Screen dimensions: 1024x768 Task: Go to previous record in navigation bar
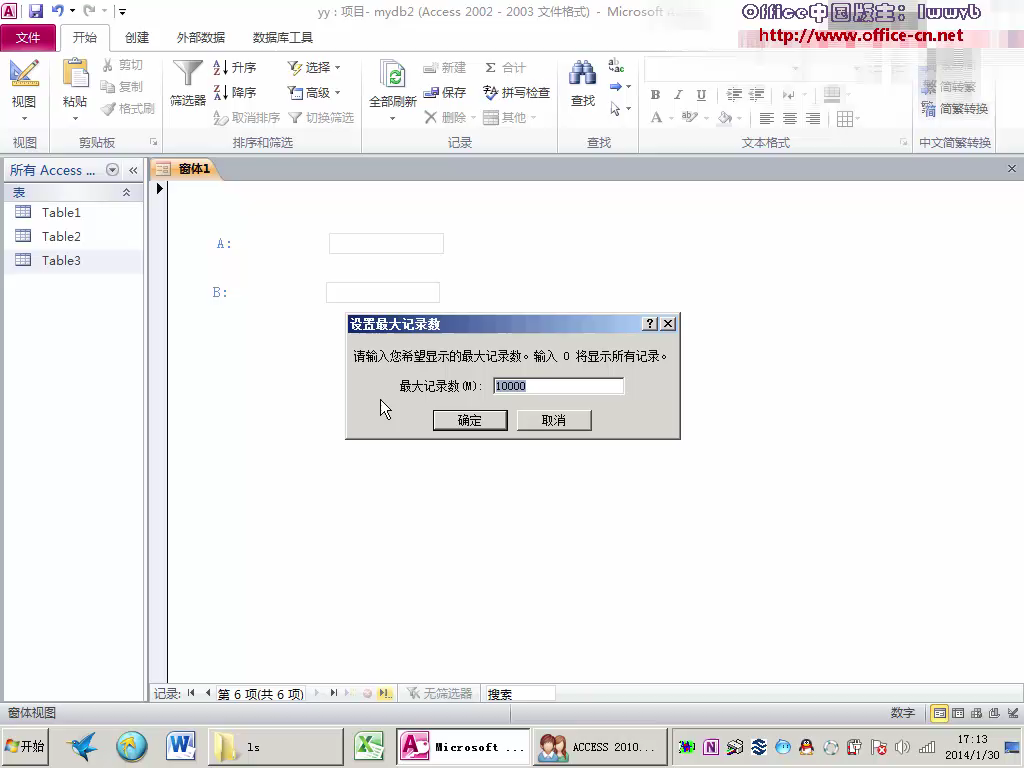(208, 693)
